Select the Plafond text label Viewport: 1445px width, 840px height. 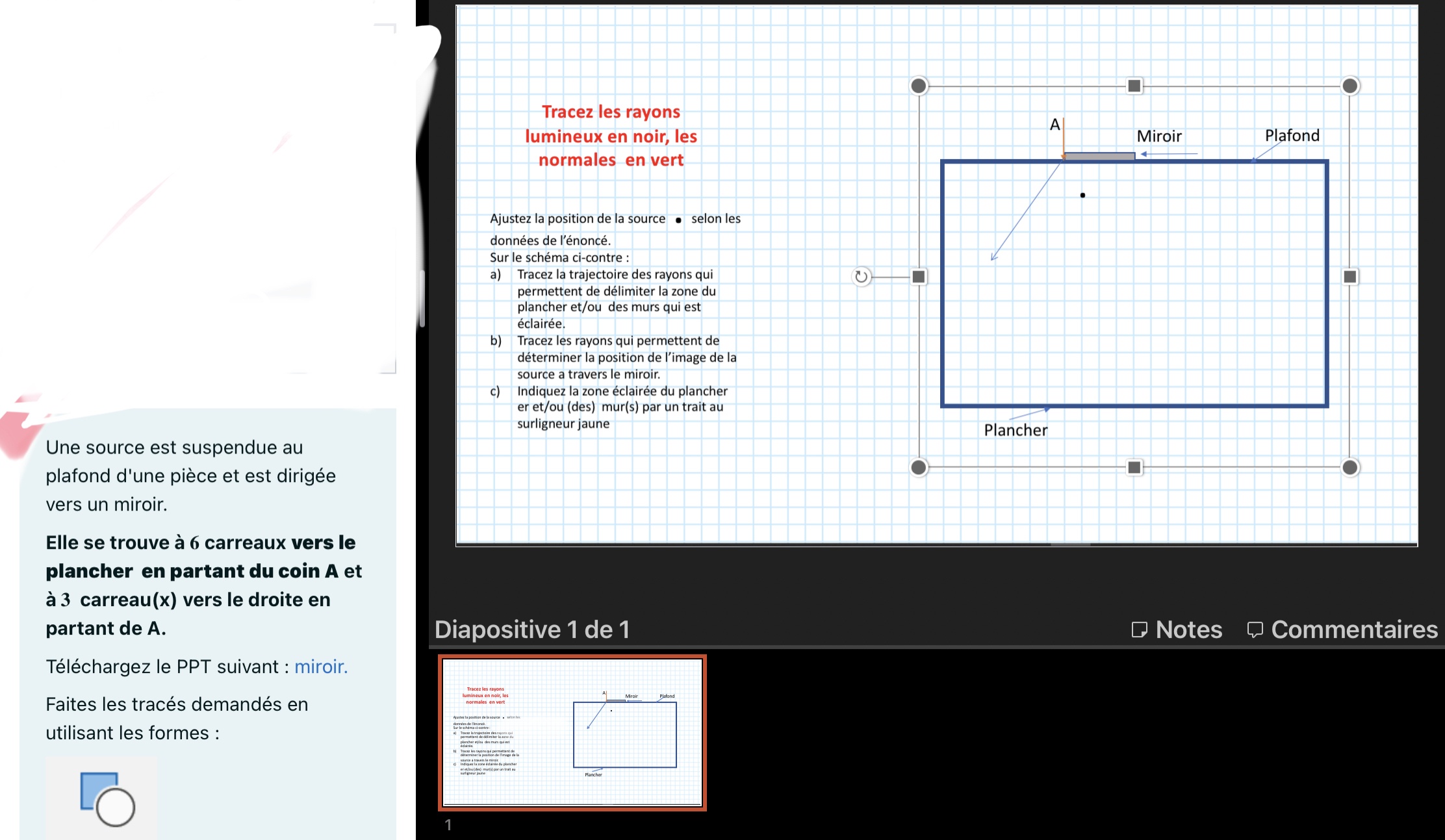(1292, 135)
